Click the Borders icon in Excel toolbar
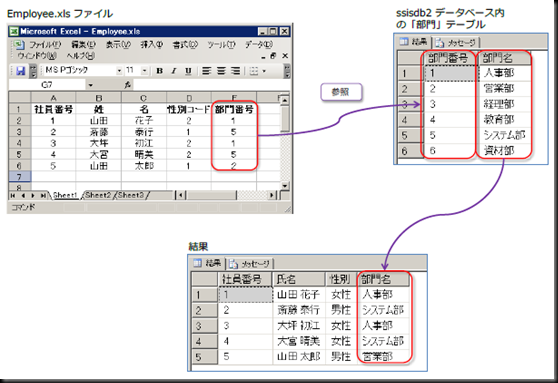The image size is (558, 383). [x=254, y=71]
